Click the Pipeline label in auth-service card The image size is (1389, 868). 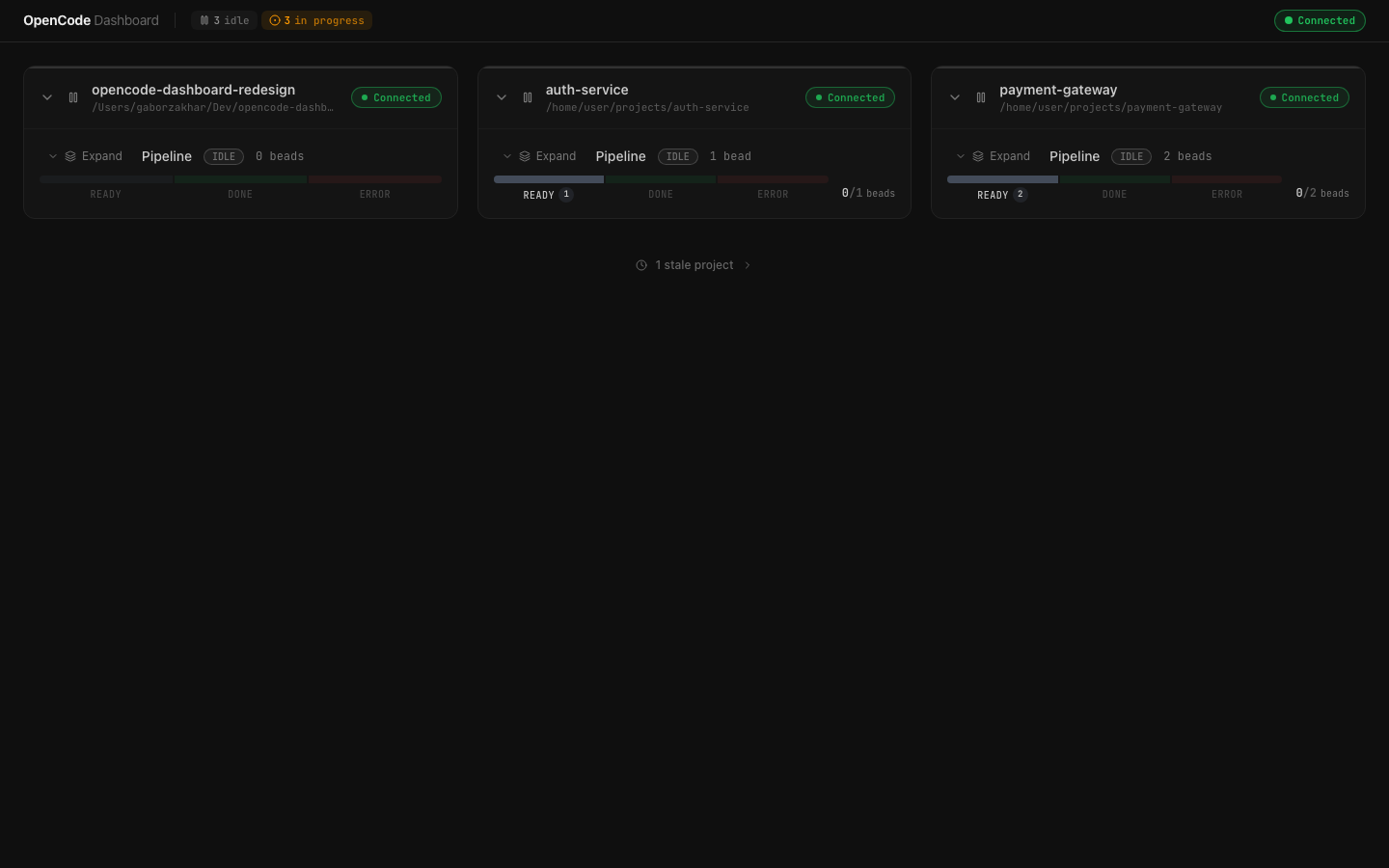[621, 156]
